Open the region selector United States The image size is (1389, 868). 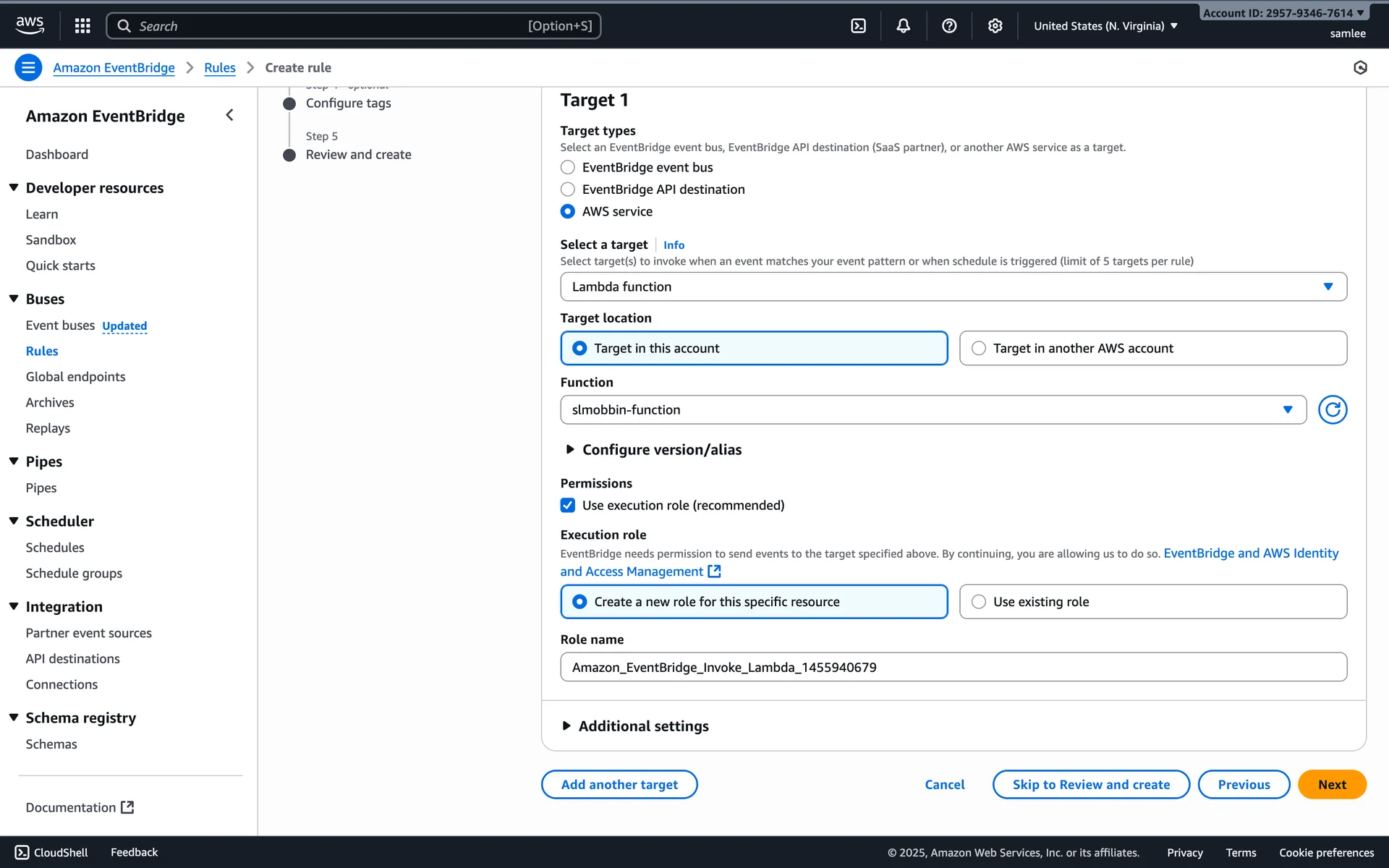coord(1105,26)
